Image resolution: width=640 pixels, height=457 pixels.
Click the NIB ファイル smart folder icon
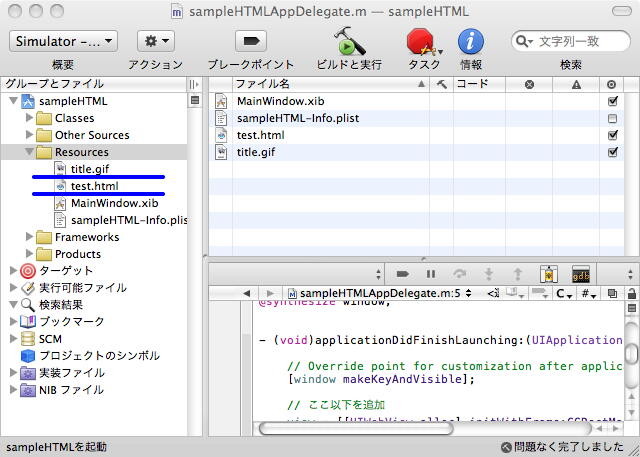pyautogui.click(x=28, y=390)
